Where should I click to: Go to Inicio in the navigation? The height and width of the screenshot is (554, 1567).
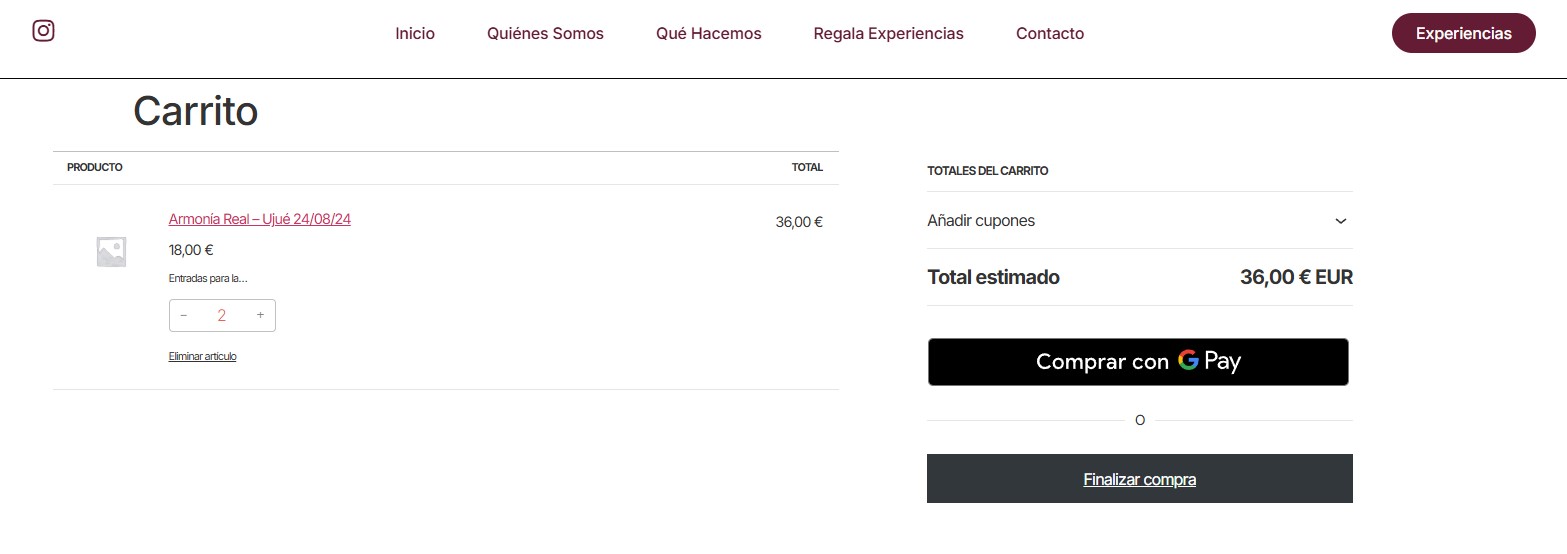(x=415, y=34)
